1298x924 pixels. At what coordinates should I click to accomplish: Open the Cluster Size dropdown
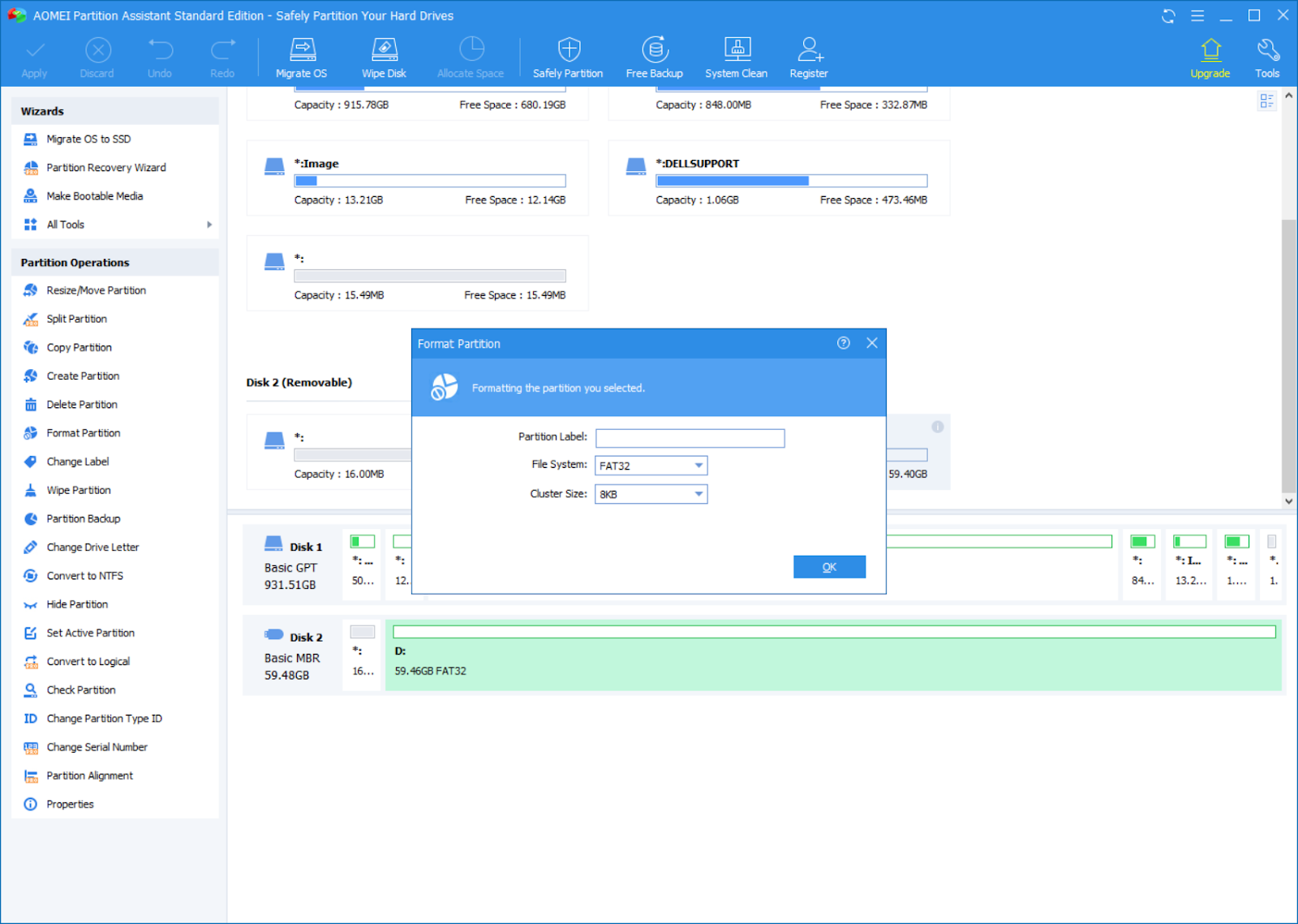pos(651,494)
